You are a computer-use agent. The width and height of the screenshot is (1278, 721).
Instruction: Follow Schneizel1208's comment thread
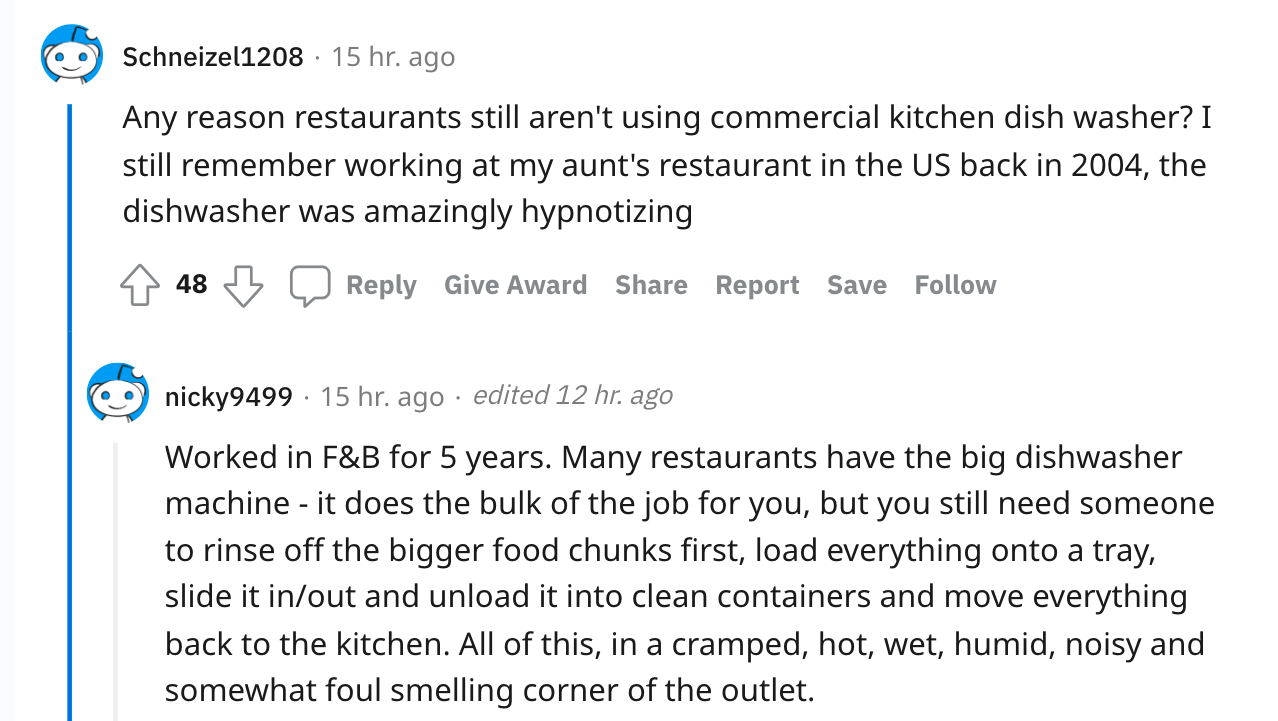[x=955, y=286]
